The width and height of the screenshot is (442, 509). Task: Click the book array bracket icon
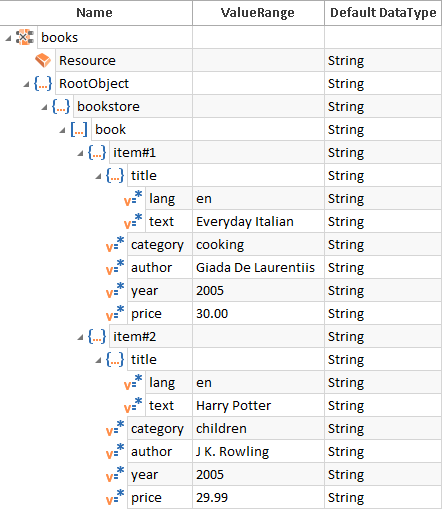pyautogui.click(x=79, y=129)
